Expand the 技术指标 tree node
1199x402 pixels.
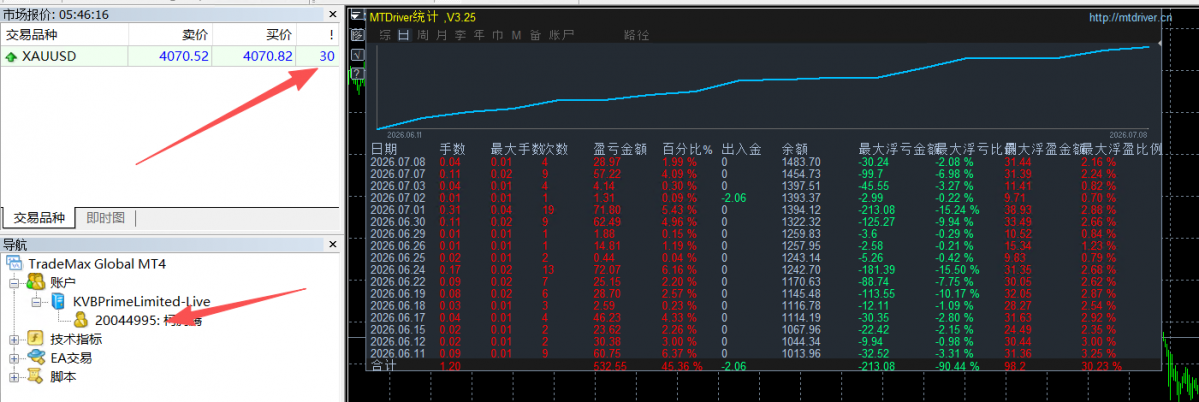point(15,339)
